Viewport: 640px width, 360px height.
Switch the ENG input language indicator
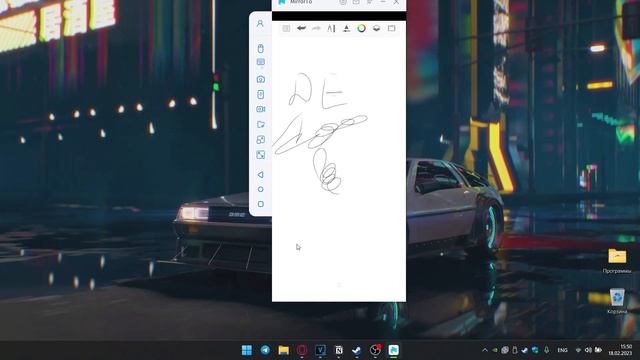[x=562, y=350]
